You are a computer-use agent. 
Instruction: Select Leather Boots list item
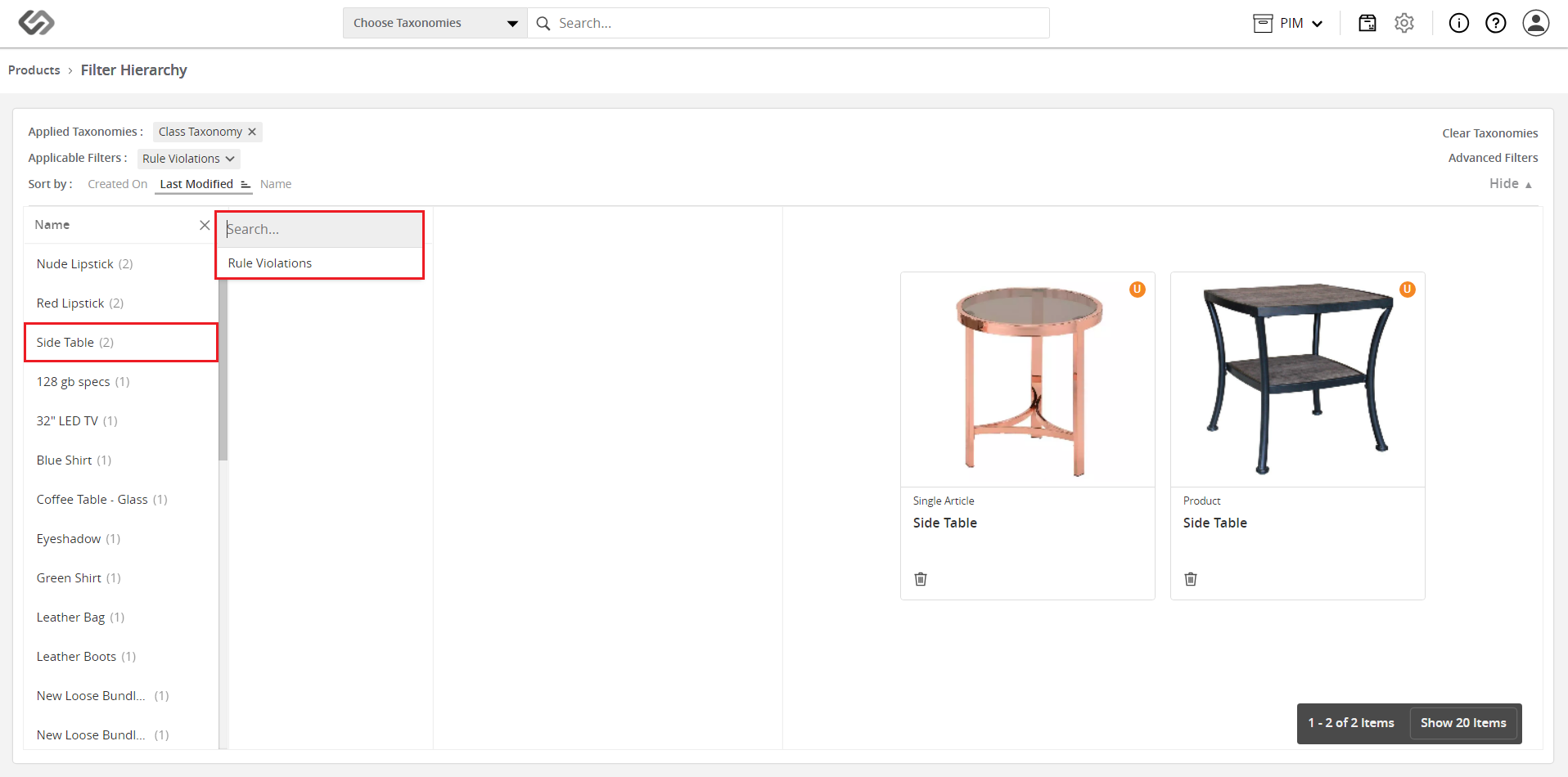click(x=121, y=657)
